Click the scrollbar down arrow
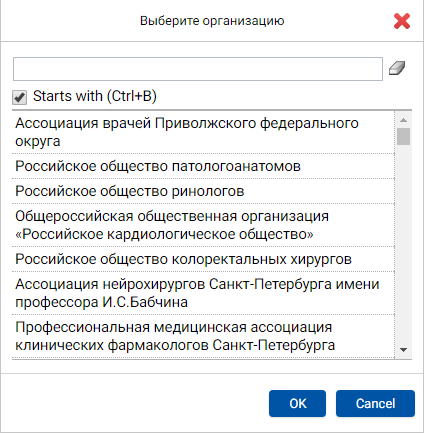Viewport: 424px width, 433px height. pyautogui.click(x=403, y=350)
